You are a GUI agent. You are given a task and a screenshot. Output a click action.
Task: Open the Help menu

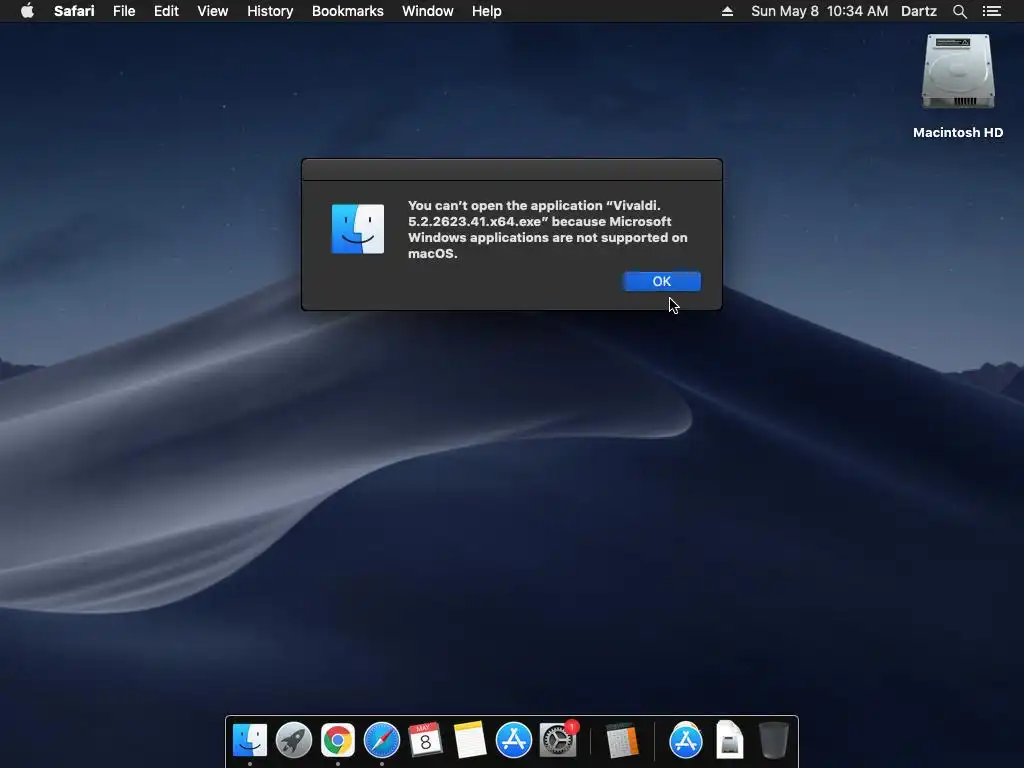click(x=487, y=11)
